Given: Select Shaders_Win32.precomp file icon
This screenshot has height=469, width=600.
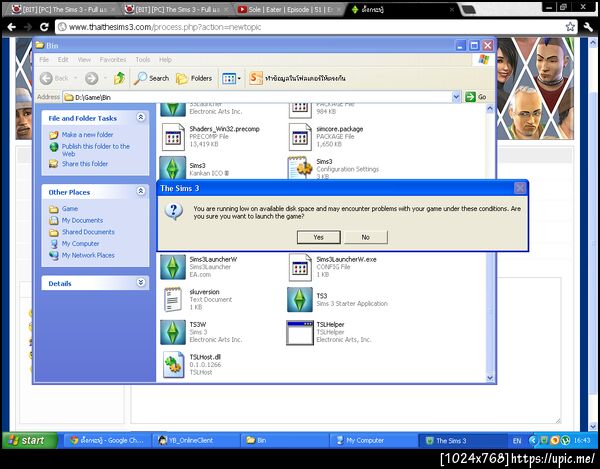Looking at the screenshot, I should [x=173, y=137].
